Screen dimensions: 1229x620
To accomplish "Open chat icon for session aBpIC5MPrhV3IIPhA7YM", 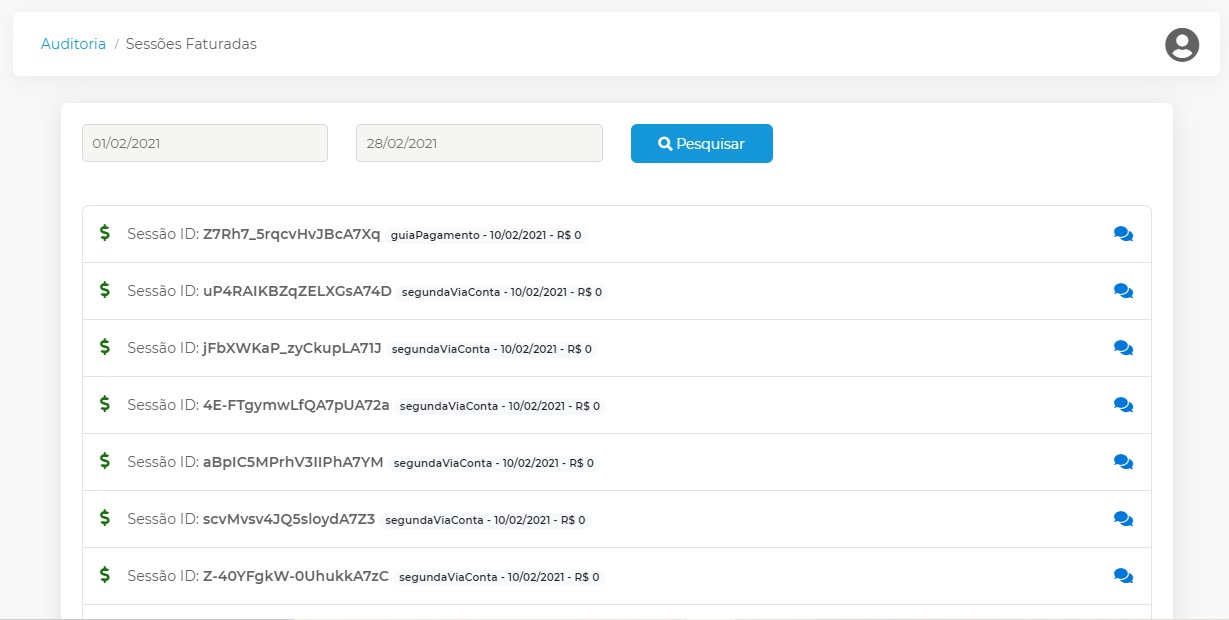I will coord(1123,462).
